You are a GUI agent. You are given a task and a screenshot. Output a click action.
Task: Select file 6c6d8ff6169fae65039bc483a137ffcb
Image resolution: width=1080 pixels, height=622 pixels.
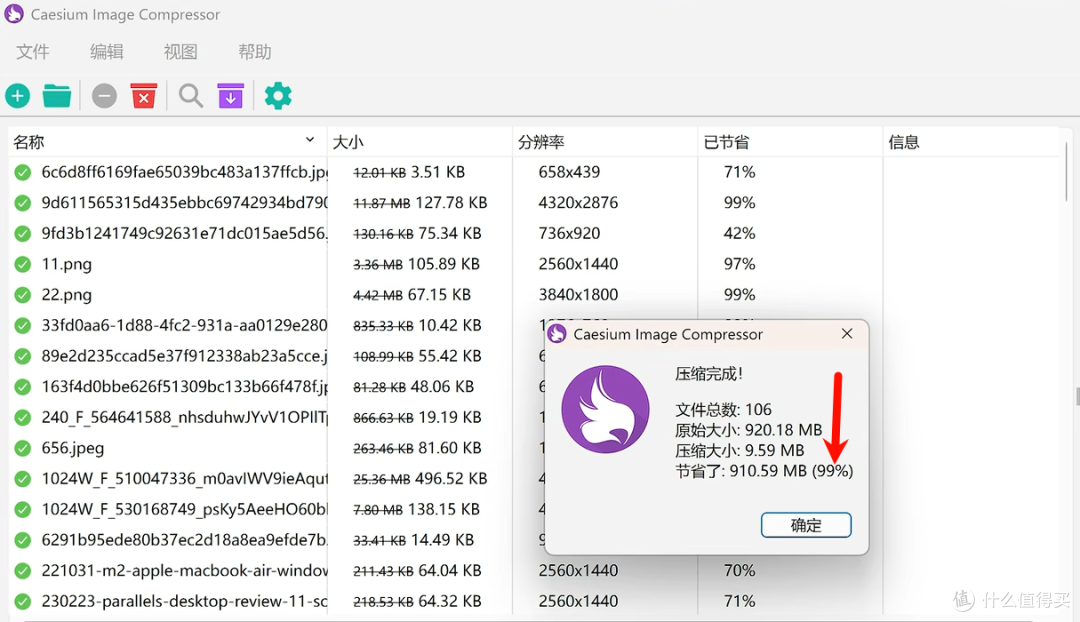tap(185, 172)
